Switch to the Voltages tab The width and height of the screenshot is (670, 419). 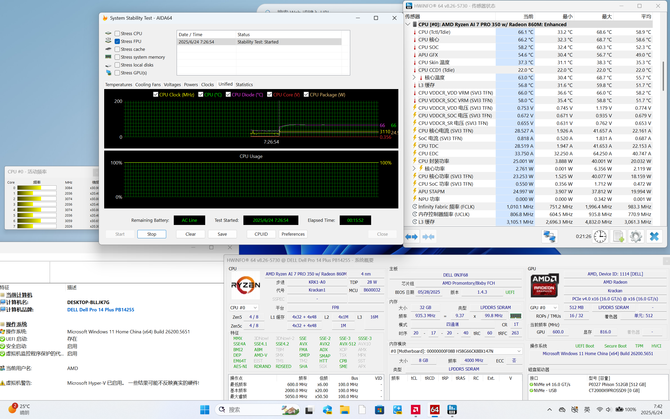pos(172,85)
